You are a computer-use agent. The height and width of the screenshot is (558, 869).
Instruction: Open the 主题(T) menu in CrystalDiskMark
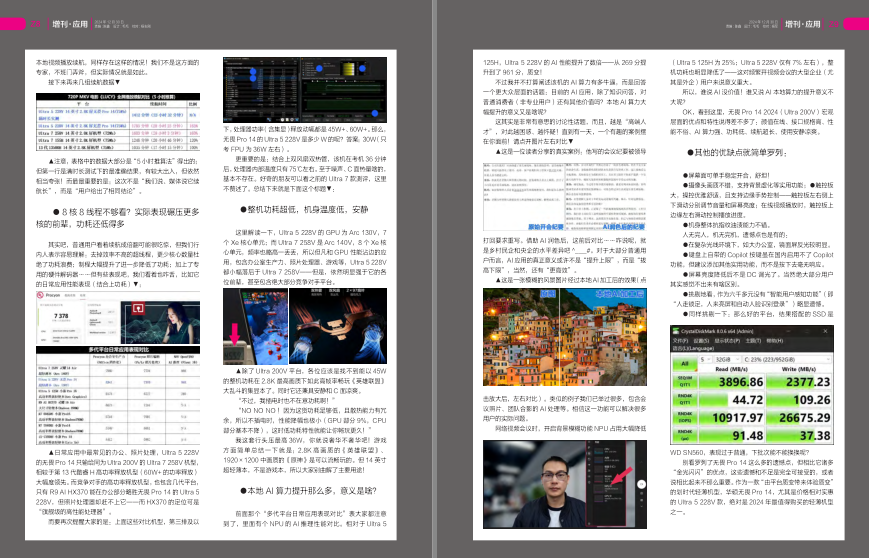[753, 340]
